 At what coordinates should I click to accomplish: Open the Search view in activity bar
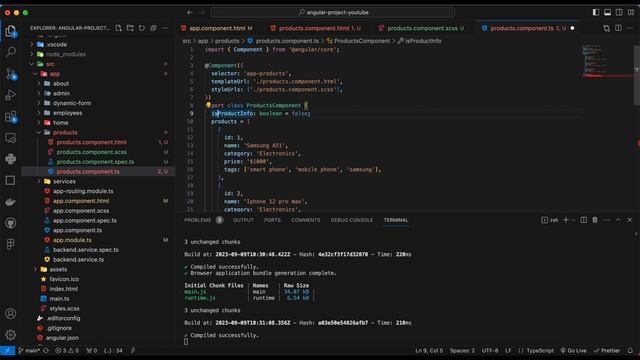click(x=11, y=52)
